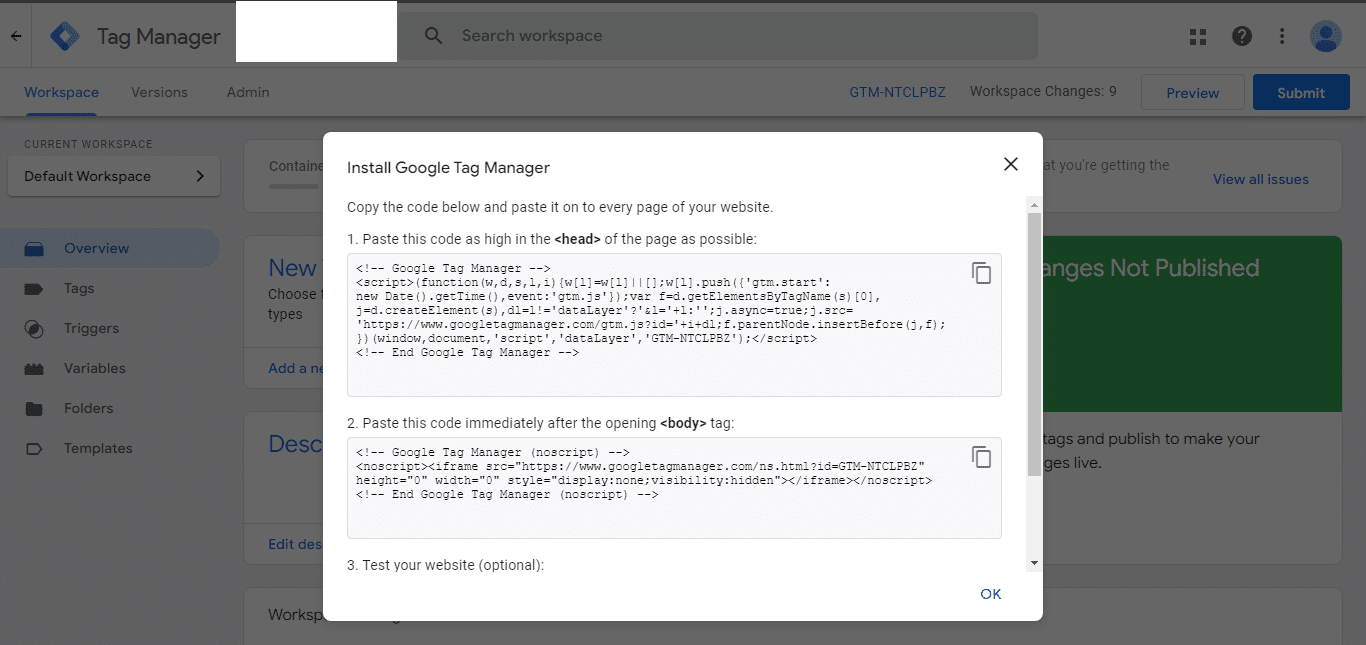
Task: Go back using the arrow icon
Action: pyautogui.click(x=16, y=36)
